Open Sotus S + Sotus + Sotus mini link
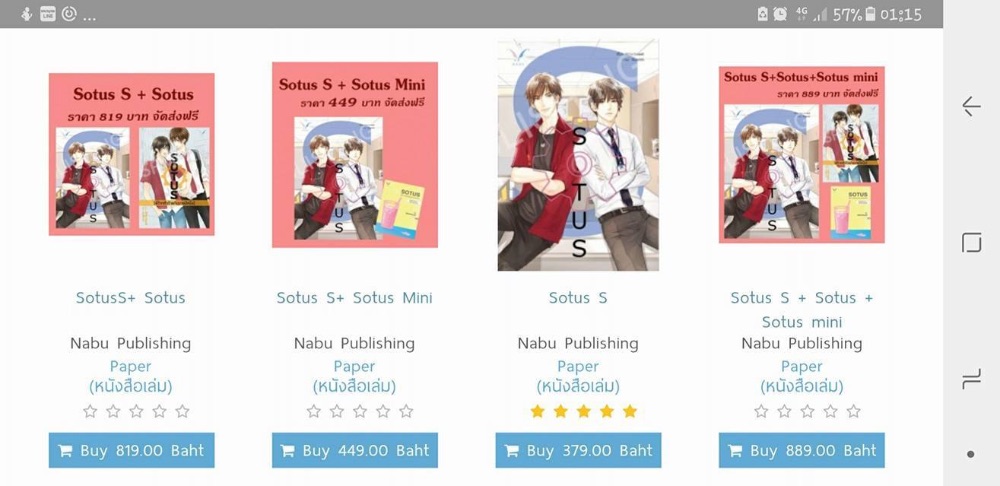Image resolution: width=1000 pixels, height=486 pixels. 802,309
